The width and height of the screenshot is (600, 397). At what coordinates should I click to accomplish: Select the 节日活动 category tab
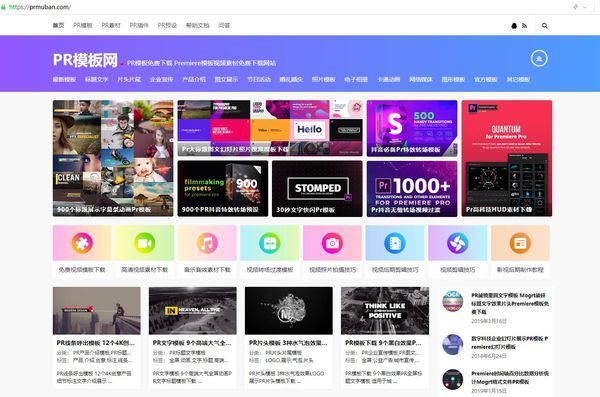259,80
